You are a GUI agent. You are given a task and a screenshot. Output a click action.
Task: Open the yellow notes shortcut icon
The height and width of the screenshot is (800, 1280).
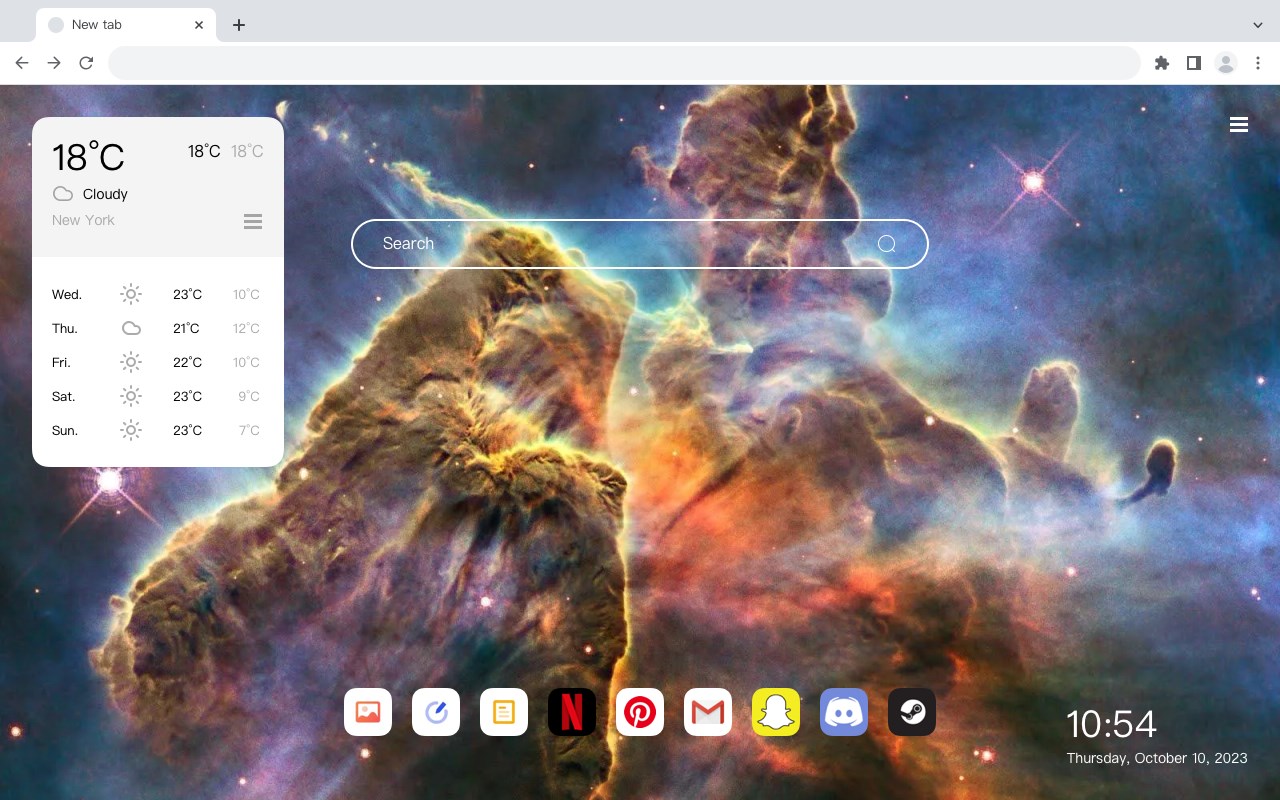click(504, 712)
